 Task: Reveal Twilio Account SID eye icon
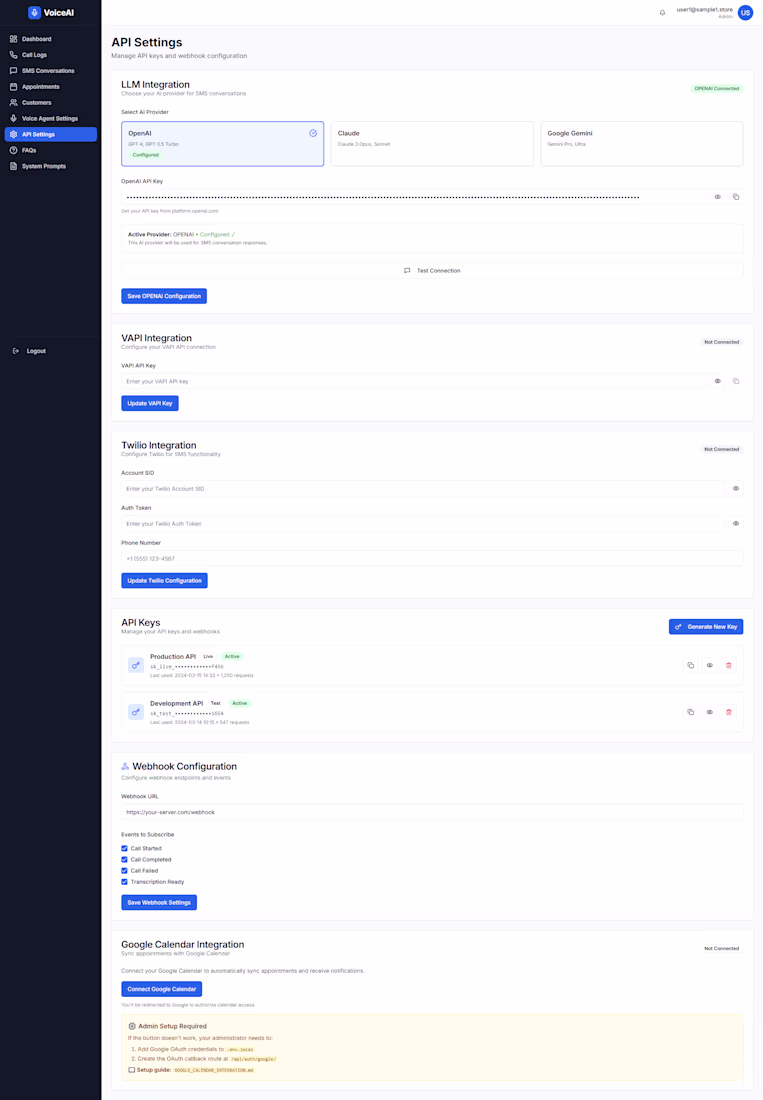pyautogui.click(x=736, y=489)
